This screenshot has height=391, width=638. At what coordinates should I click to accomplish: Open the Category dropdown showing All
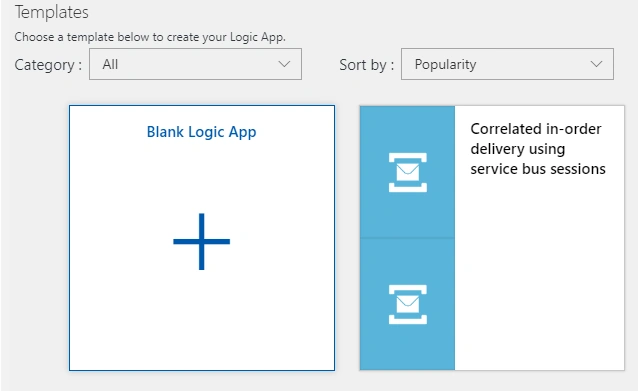tap(195, 64)
